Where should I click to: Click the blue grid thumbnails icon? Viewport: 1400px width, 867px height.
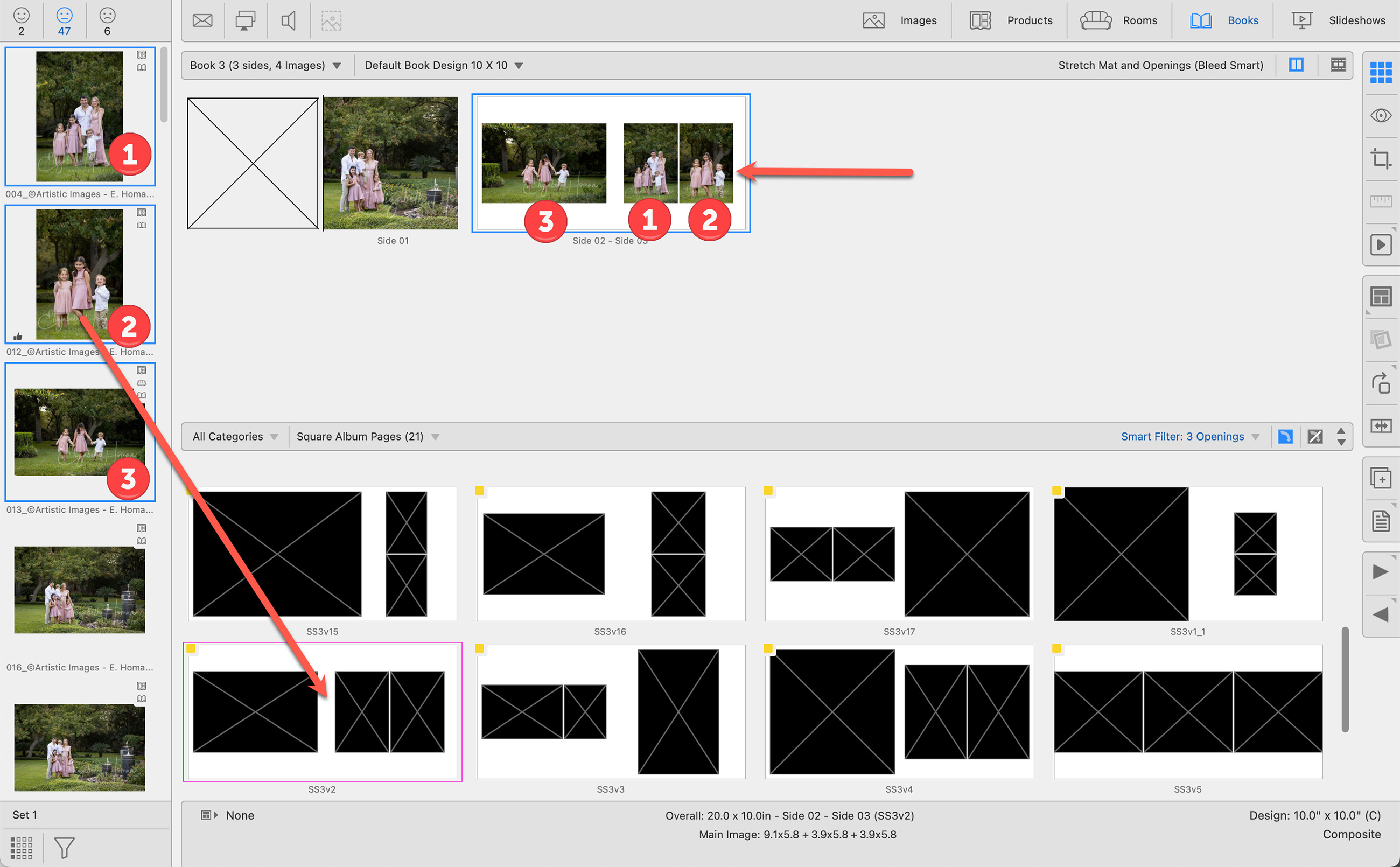(1381, 72)
